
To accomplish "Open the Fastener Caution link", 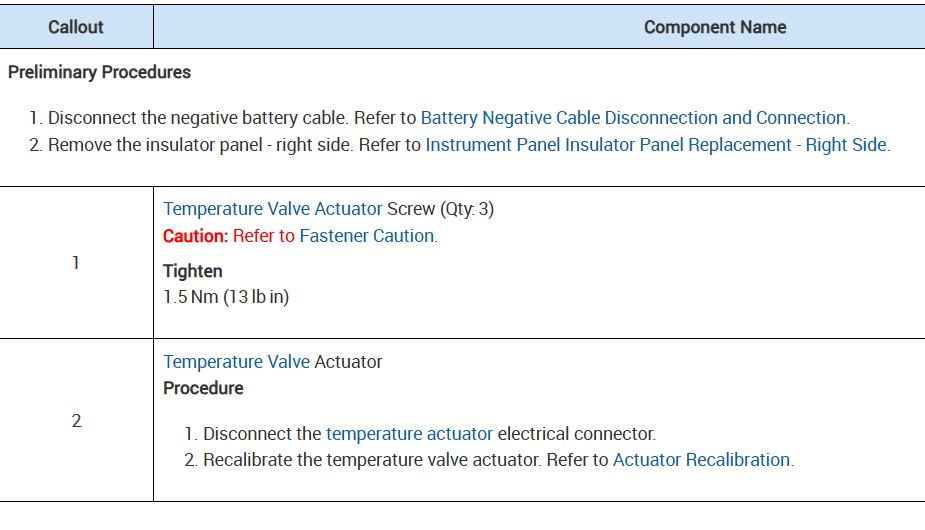I will point(367,236).
